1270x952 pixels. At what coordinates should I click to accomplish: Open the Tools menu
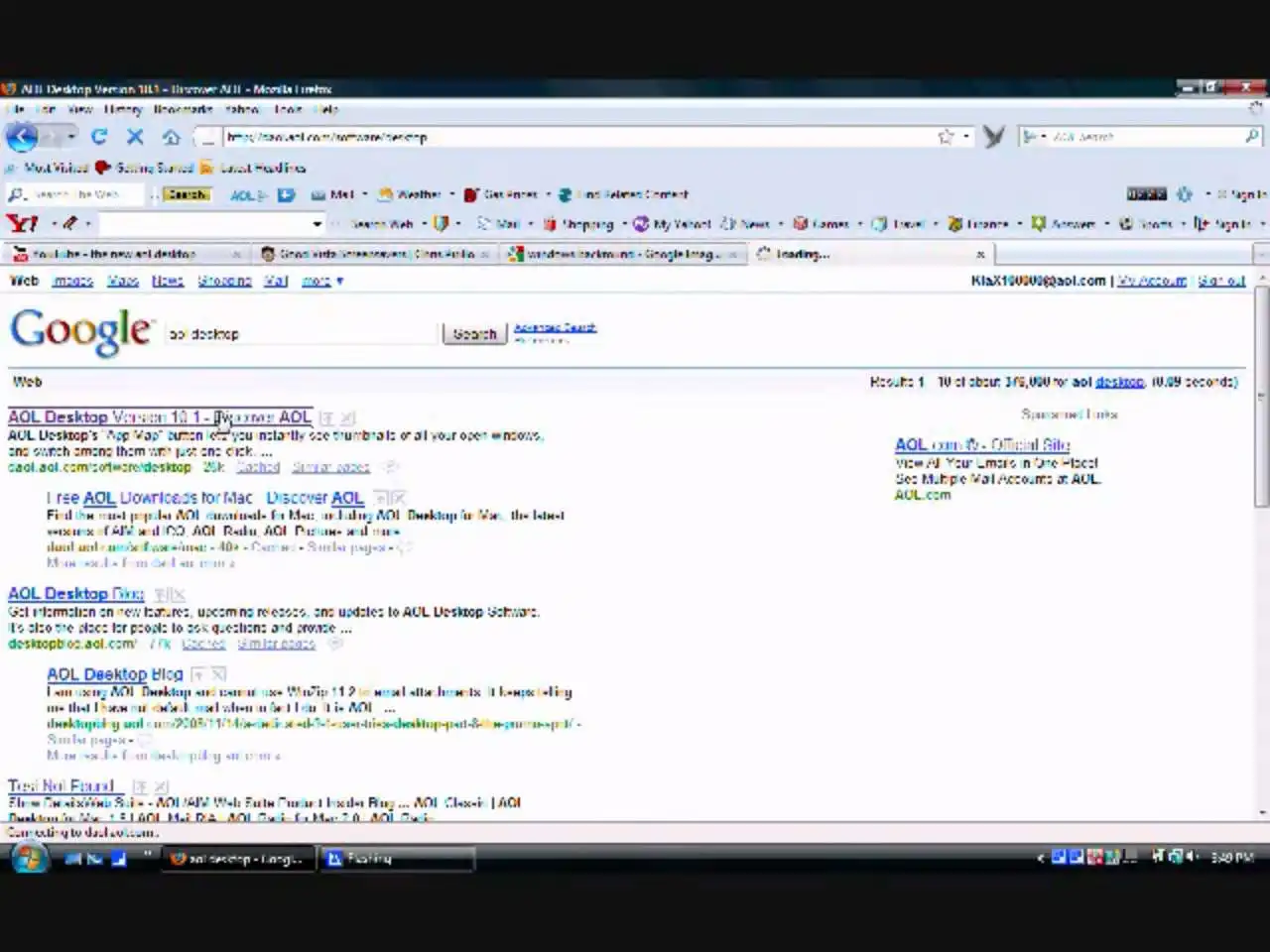[288, 110]
